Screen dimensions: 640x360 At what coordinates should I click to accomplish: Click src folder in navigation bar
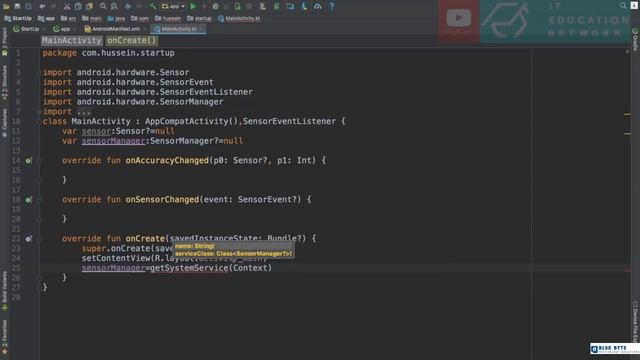(68, 18)
